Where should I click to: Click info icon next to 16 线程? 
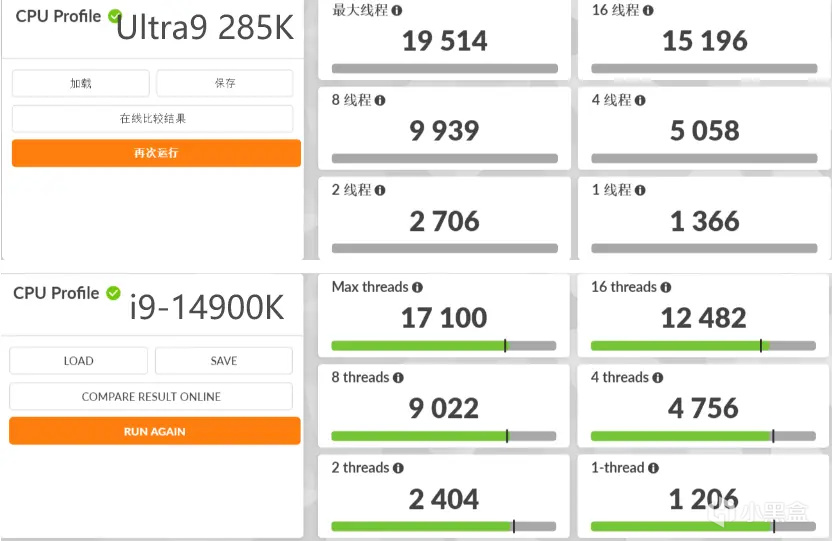pos(648,10)
